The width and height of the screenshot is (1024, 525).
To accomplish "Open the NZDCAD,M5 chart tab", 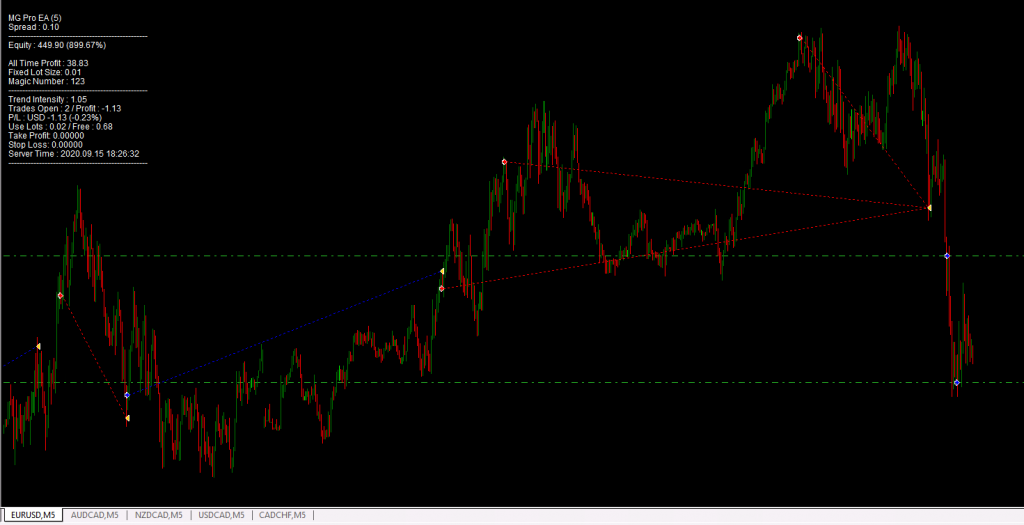I will (159, 515).
